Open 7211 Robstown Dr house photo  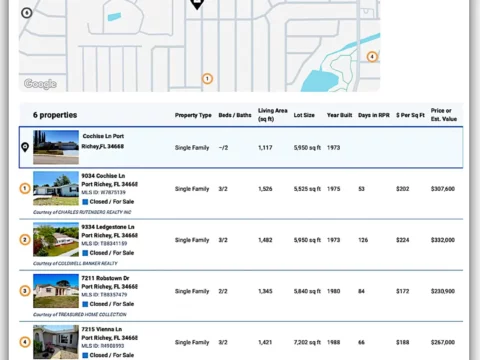pos(56,291)
